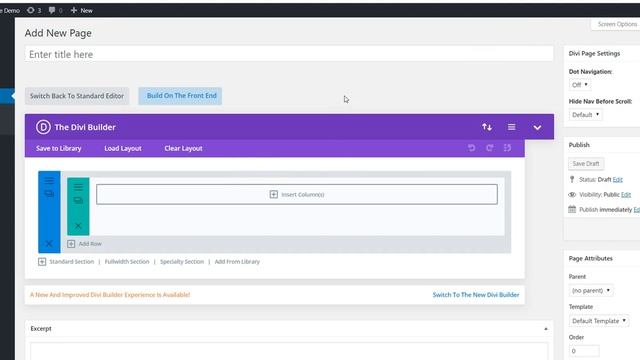Add a Standard Section
640x360 pixels.
[x=71, y=262]
